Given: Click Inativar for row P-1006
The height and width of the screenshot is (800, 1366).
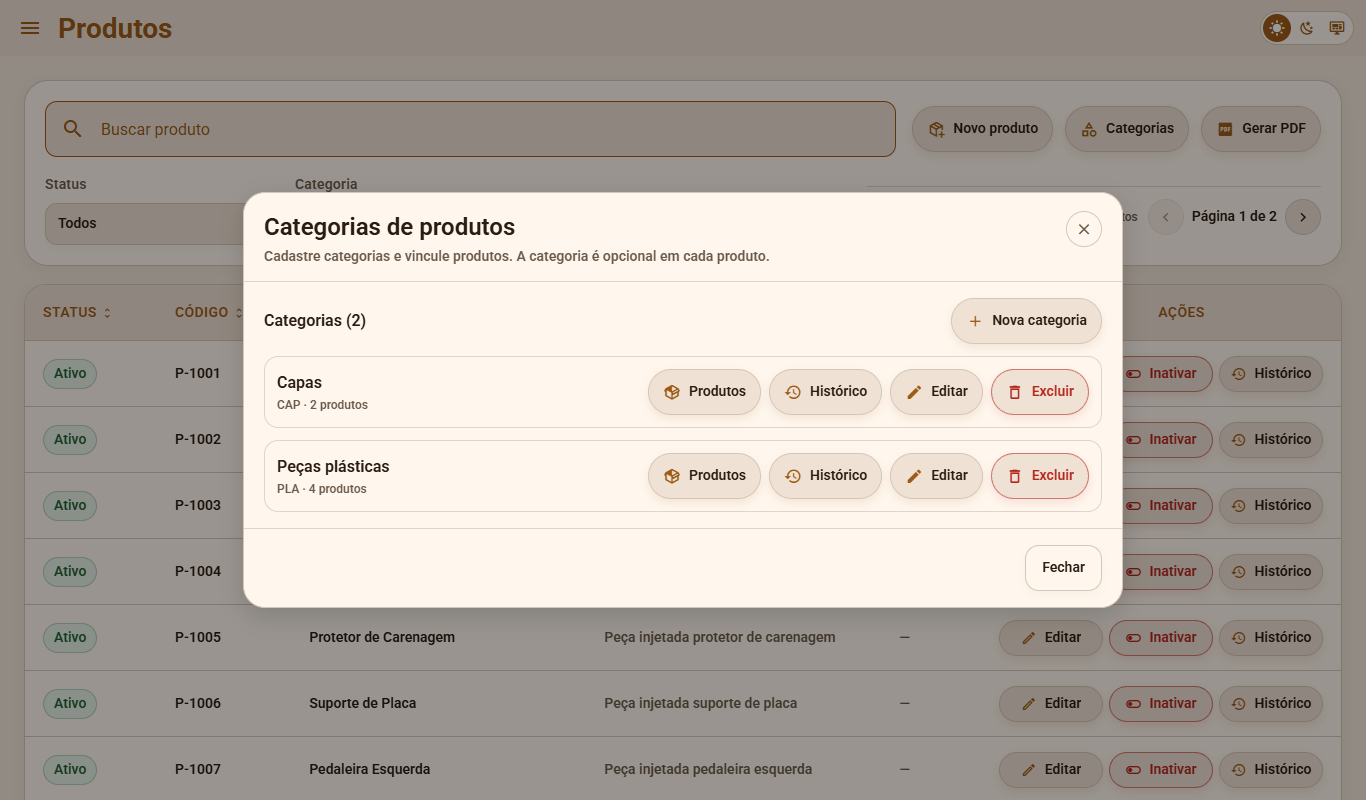Looking at the screenshot, I should pyautogui.click(x=1161, y=704).
